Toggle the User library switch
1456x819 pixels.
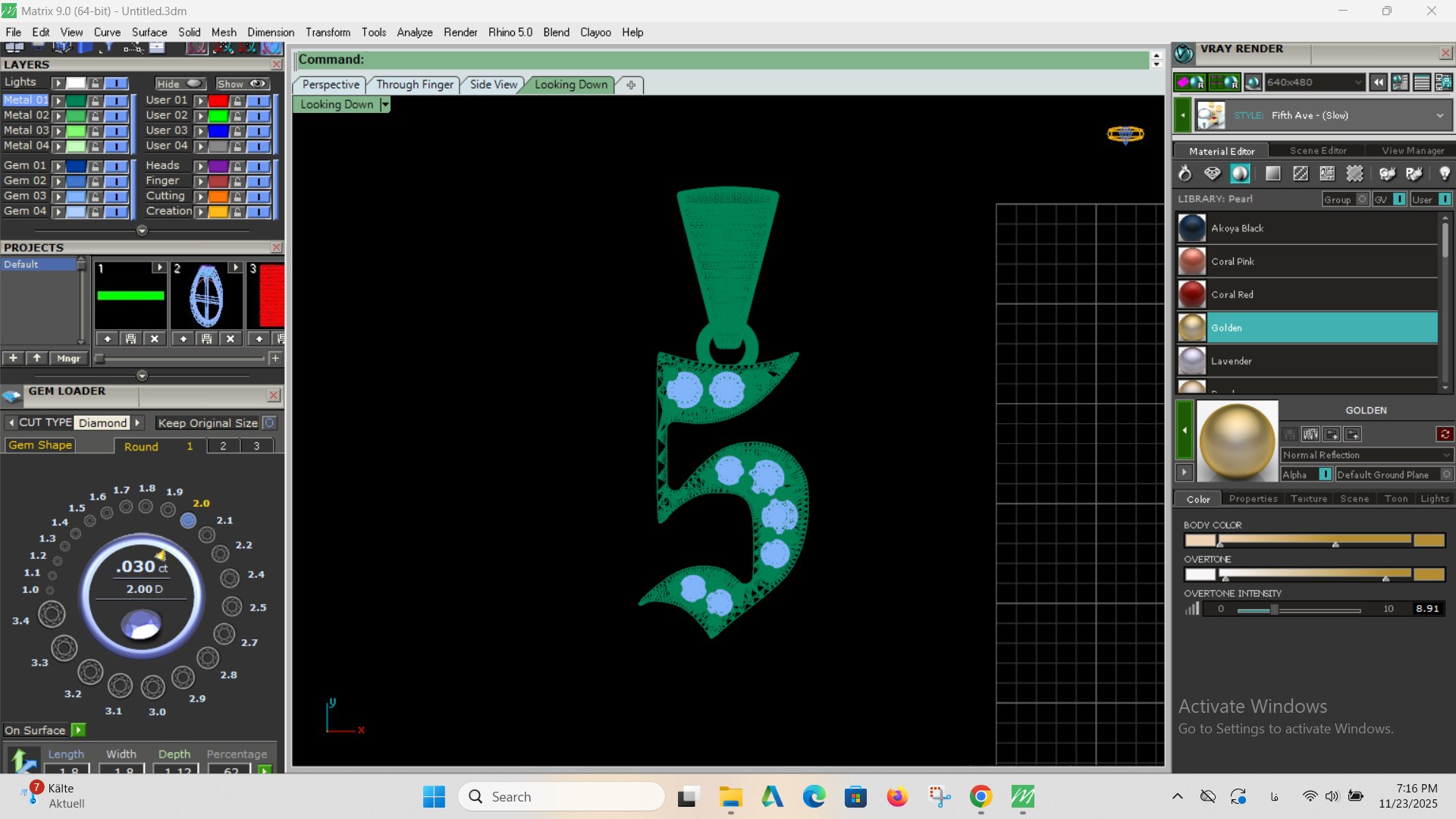(1445, 199)
